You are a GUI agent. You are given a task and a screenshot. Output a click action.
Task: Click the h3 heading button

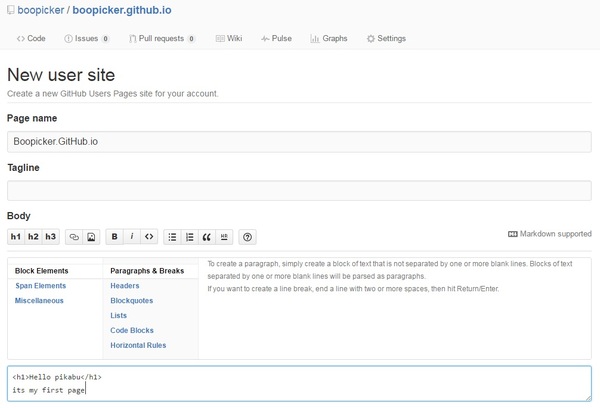pos(50,237)
